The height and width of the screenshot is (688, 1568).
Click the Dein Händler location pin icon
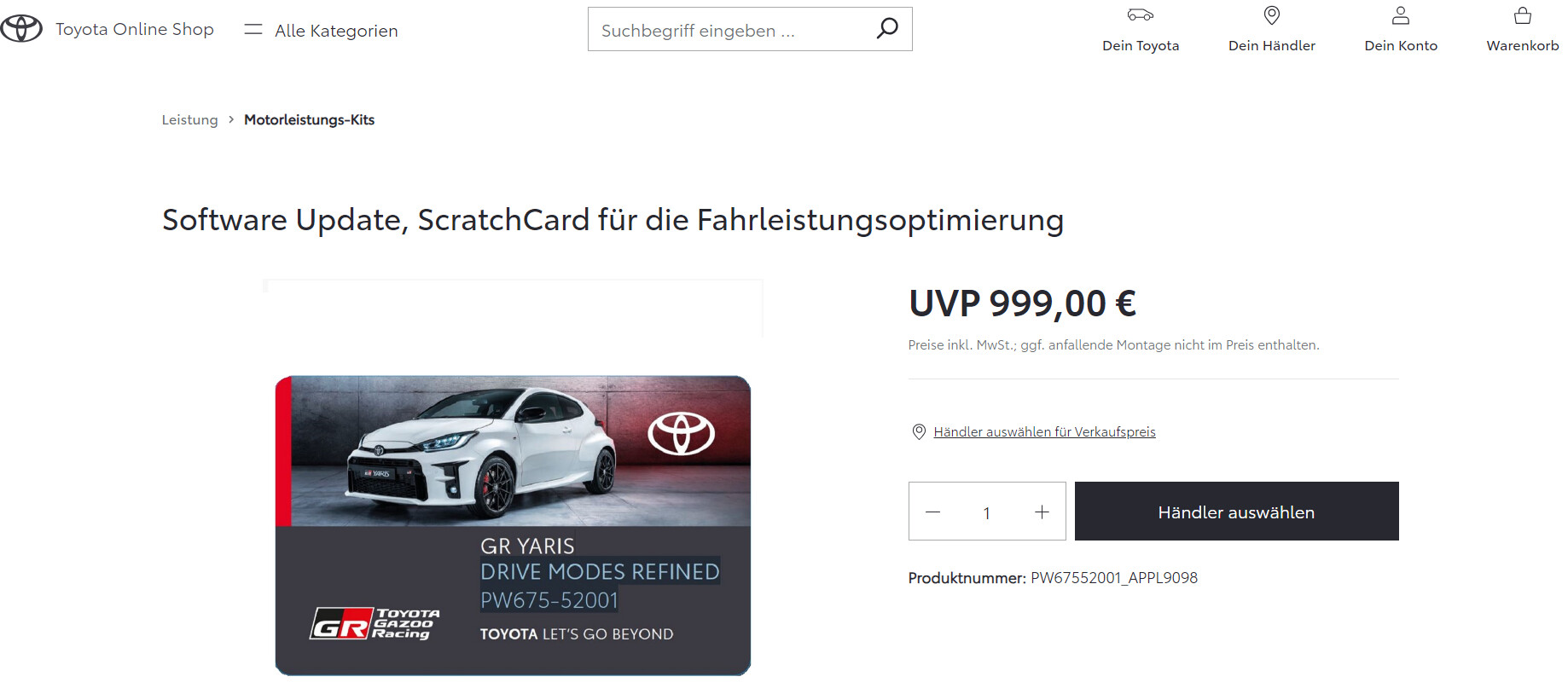tap(1272, 15)
